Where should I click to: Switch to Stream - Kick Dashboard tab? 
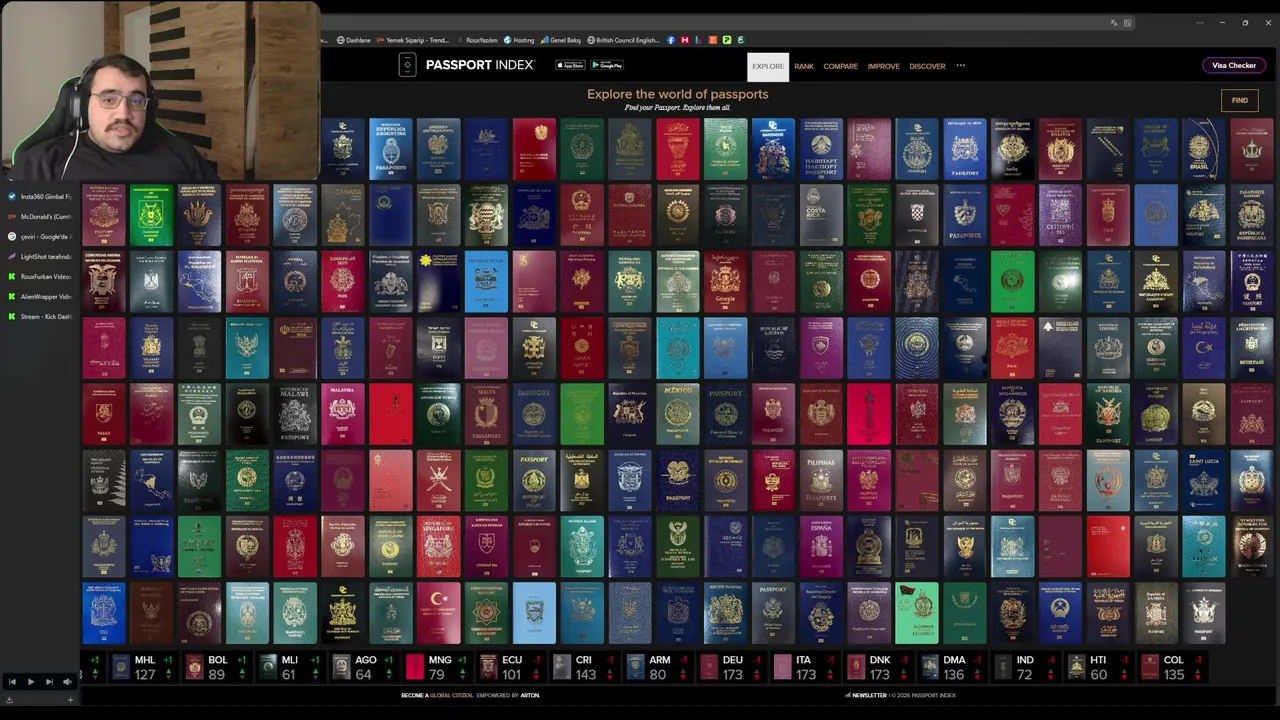[40, 316]
